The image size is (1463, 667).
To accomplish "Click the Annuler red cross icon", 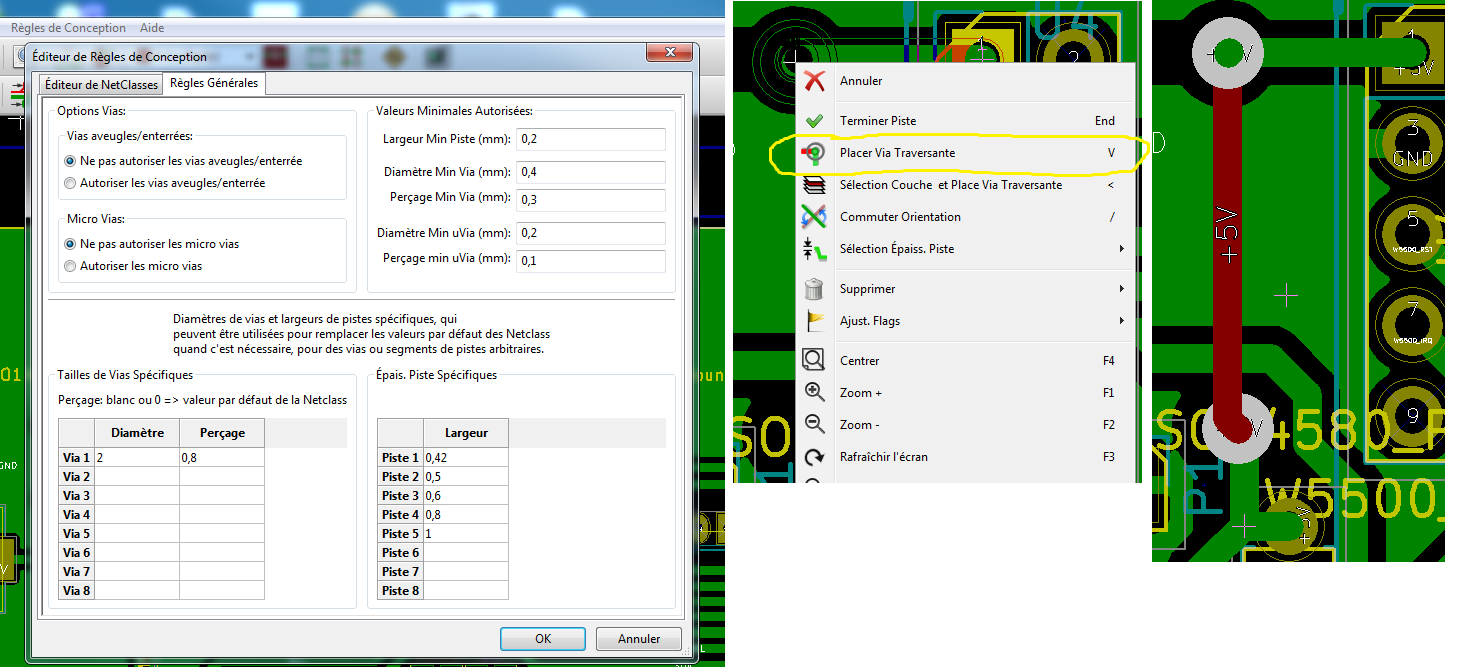I will point(815,81).
